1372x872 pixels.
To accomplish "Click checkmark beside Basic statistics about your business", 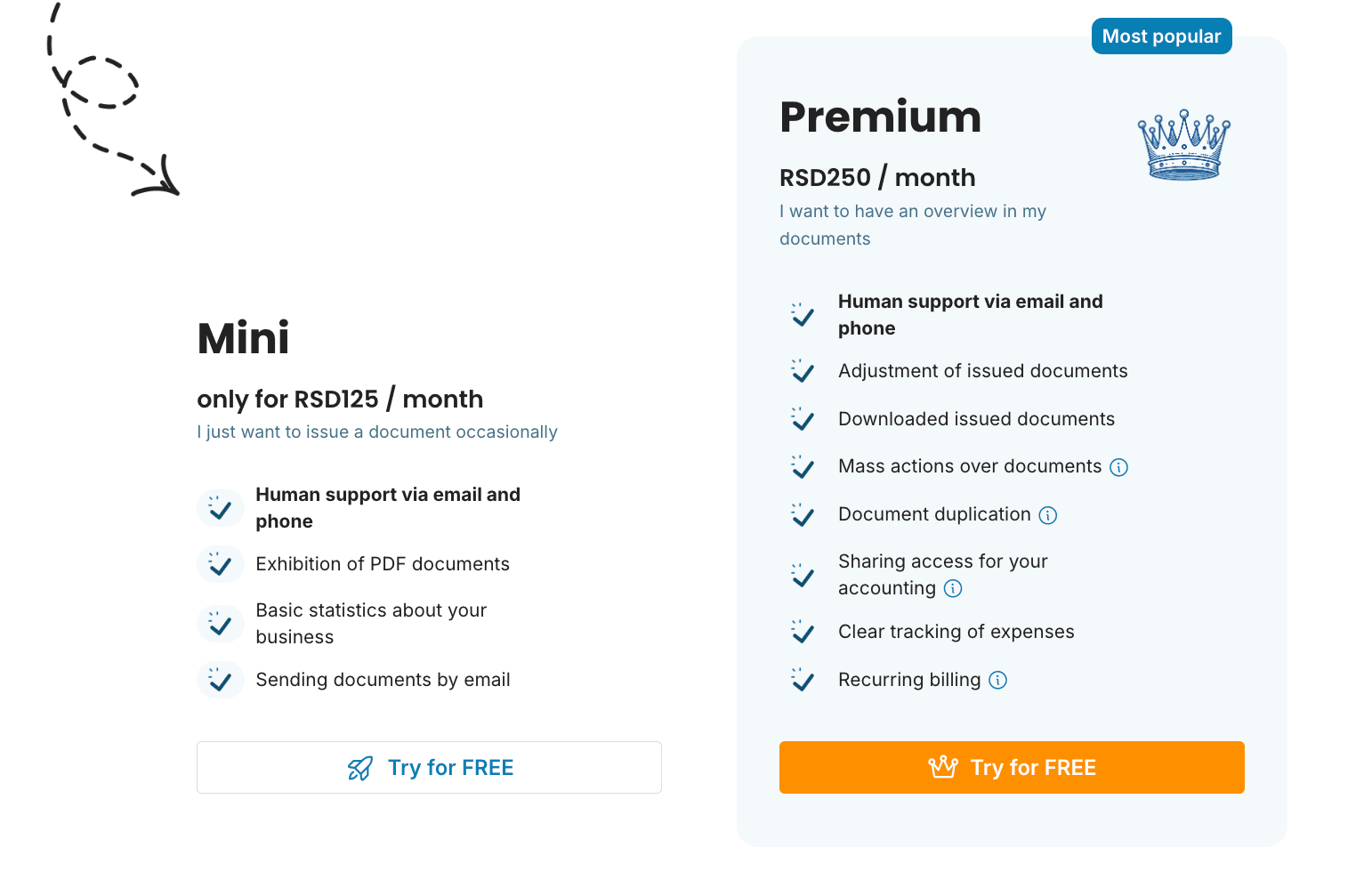I will [x=220, y=624].
